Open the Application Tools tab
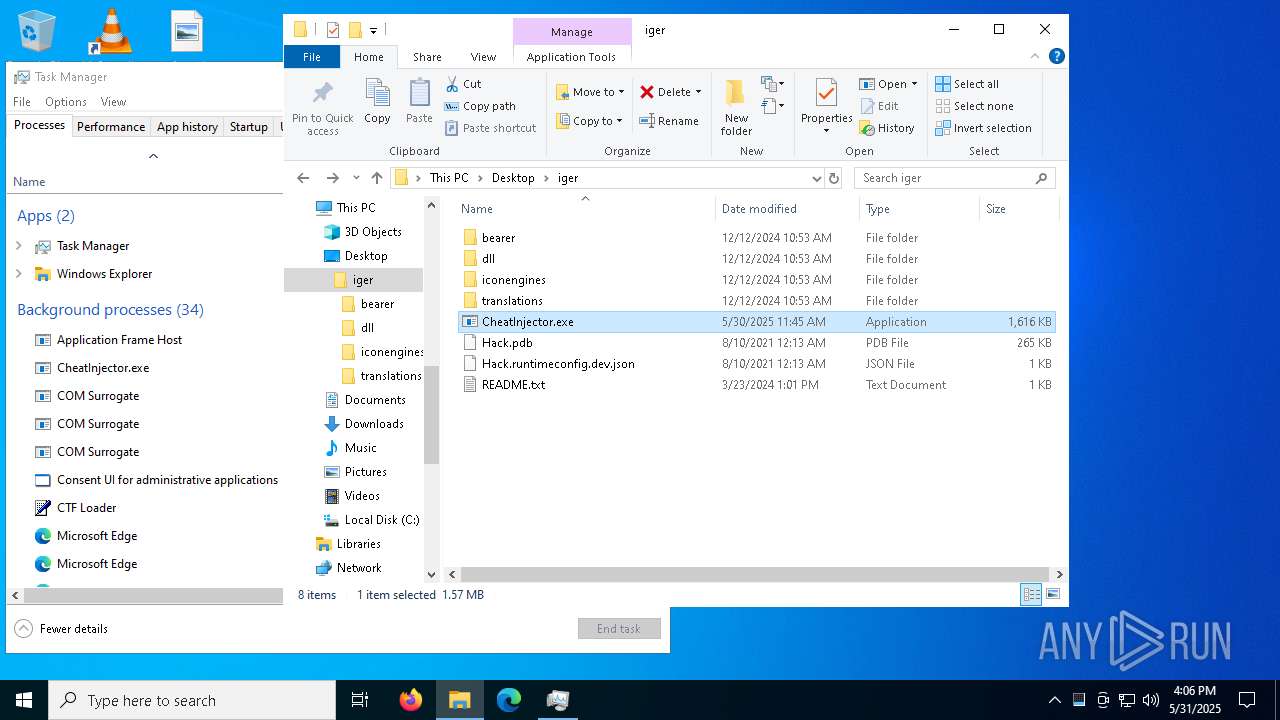 [571, 57]
